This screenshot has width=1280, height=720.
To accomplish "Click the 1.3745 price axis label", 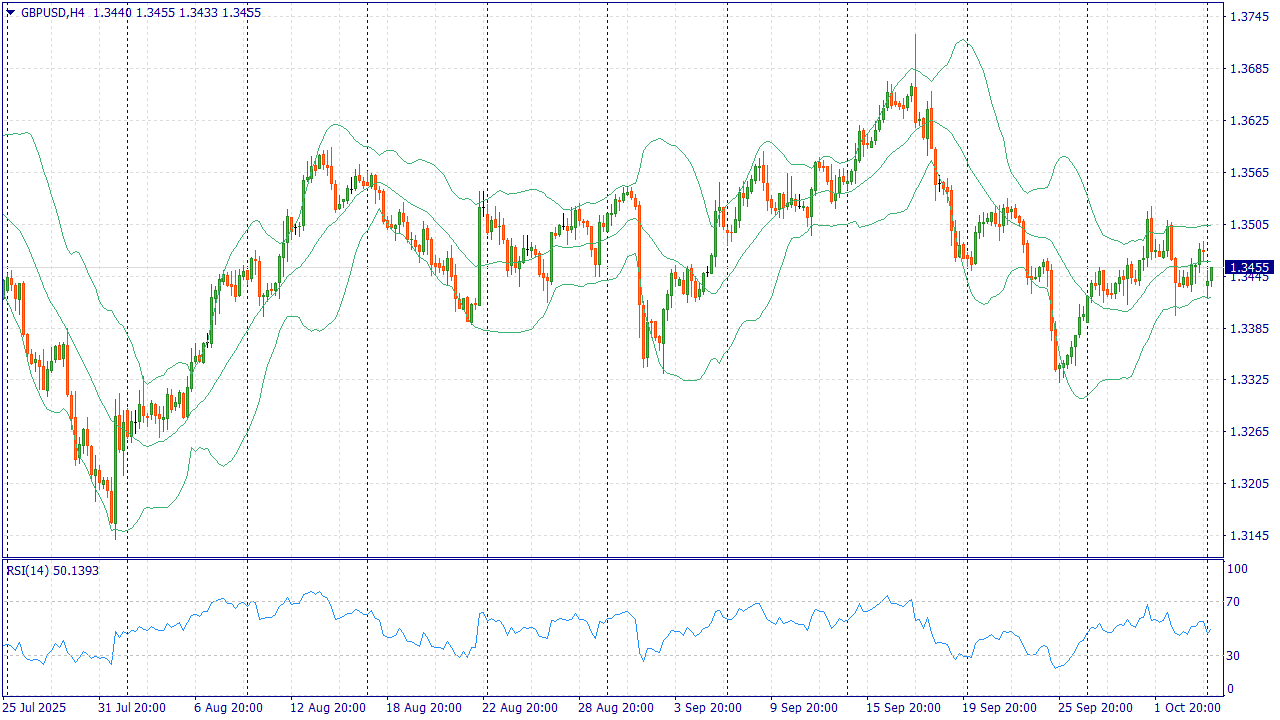I will [x=1248, y=17].
